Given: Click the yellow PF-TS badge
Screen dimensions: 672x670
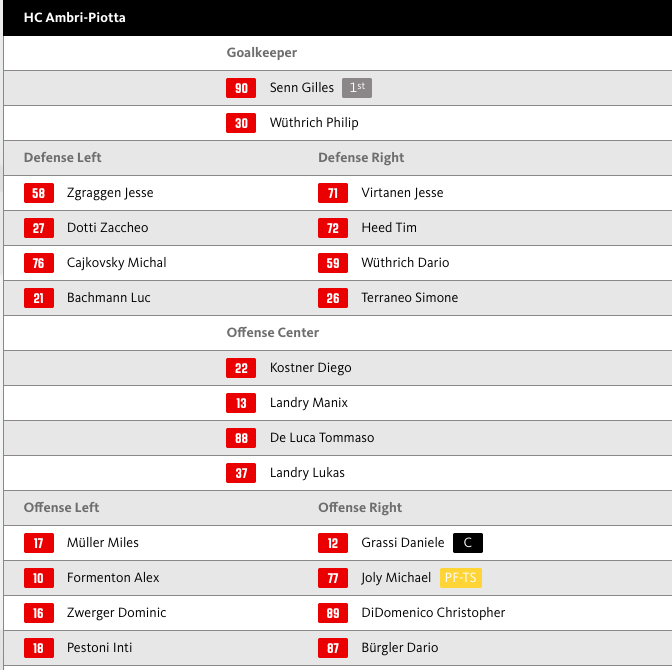Looking at the screenshot, I should (461, 578).
